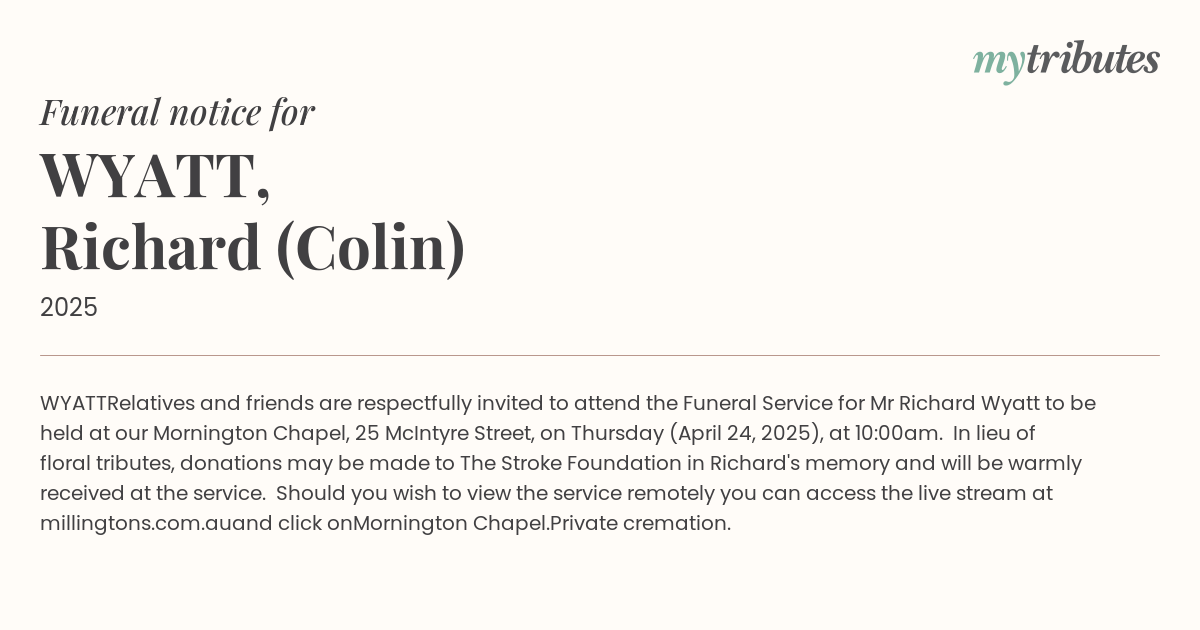Click 'received at the service' text
This screenshot has height=630, width=1200.
coord(150,493)
